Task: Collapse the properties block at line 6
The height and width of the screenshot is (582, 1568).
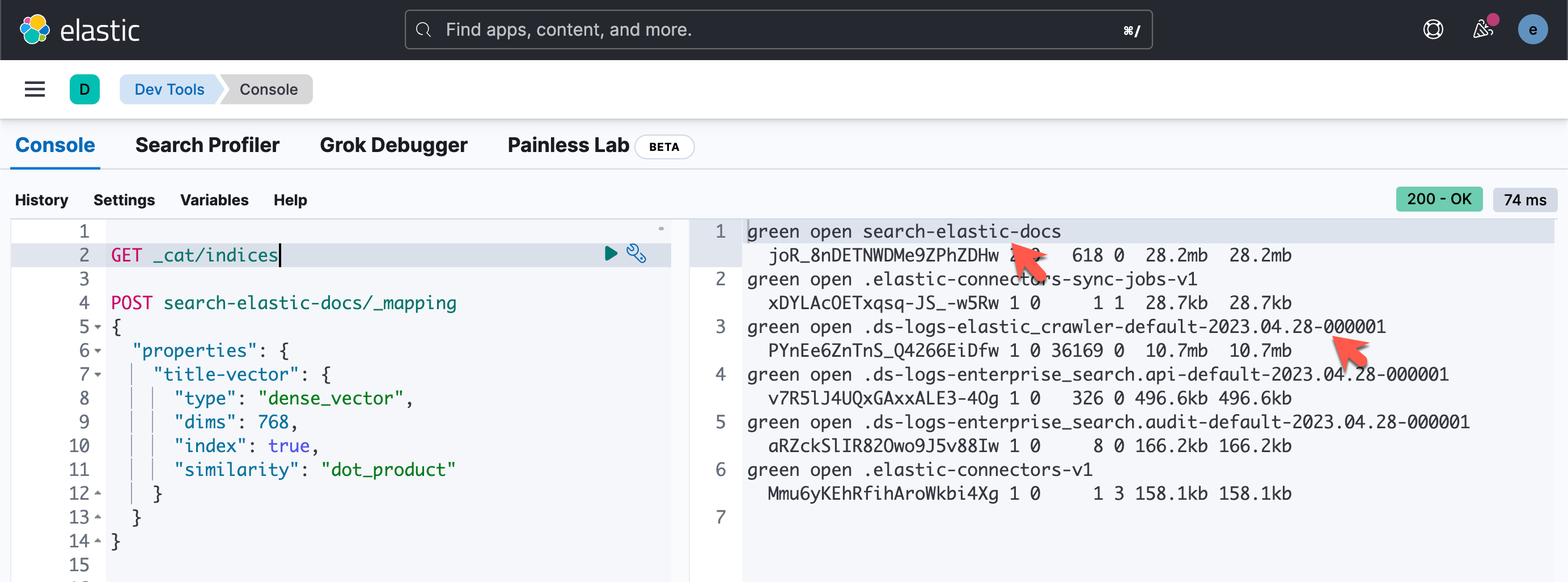Action: pyautogui.click(x=98, y=351)
